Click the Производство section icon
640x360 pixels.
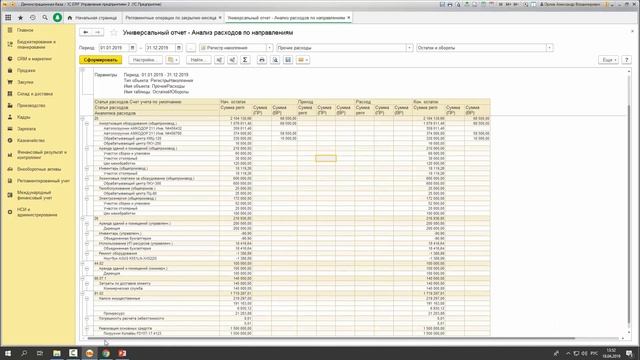coord(10,105)
